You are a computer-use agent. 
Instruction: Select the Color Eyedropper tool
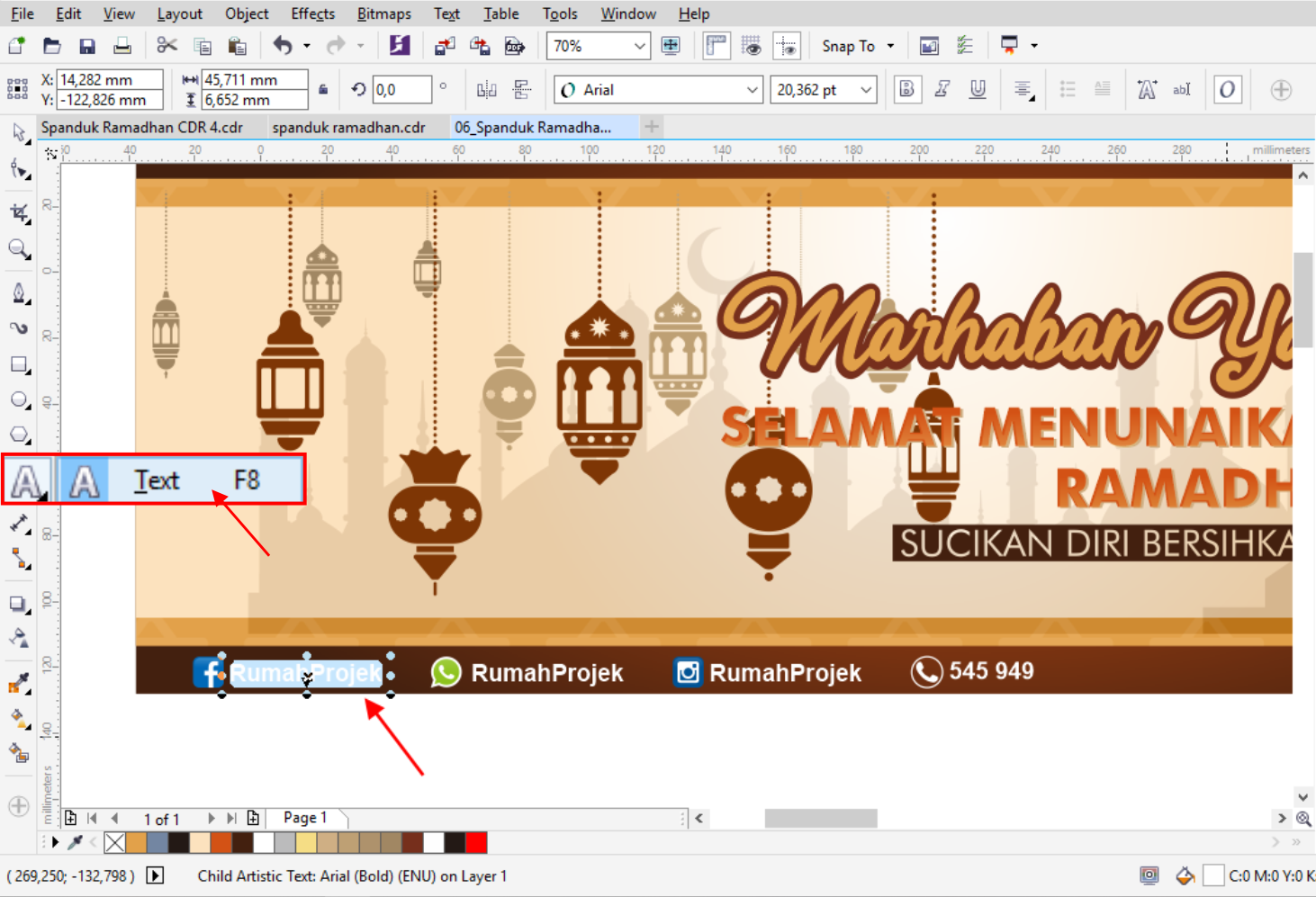(x=18, y=683)
